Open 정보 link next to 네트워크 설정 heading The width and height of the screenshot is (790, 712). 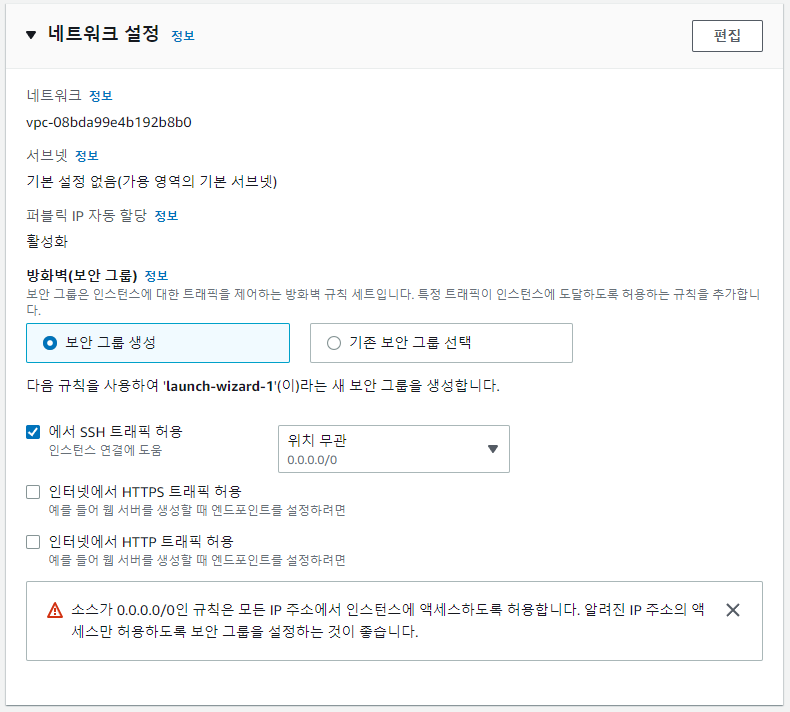(183, 36)
